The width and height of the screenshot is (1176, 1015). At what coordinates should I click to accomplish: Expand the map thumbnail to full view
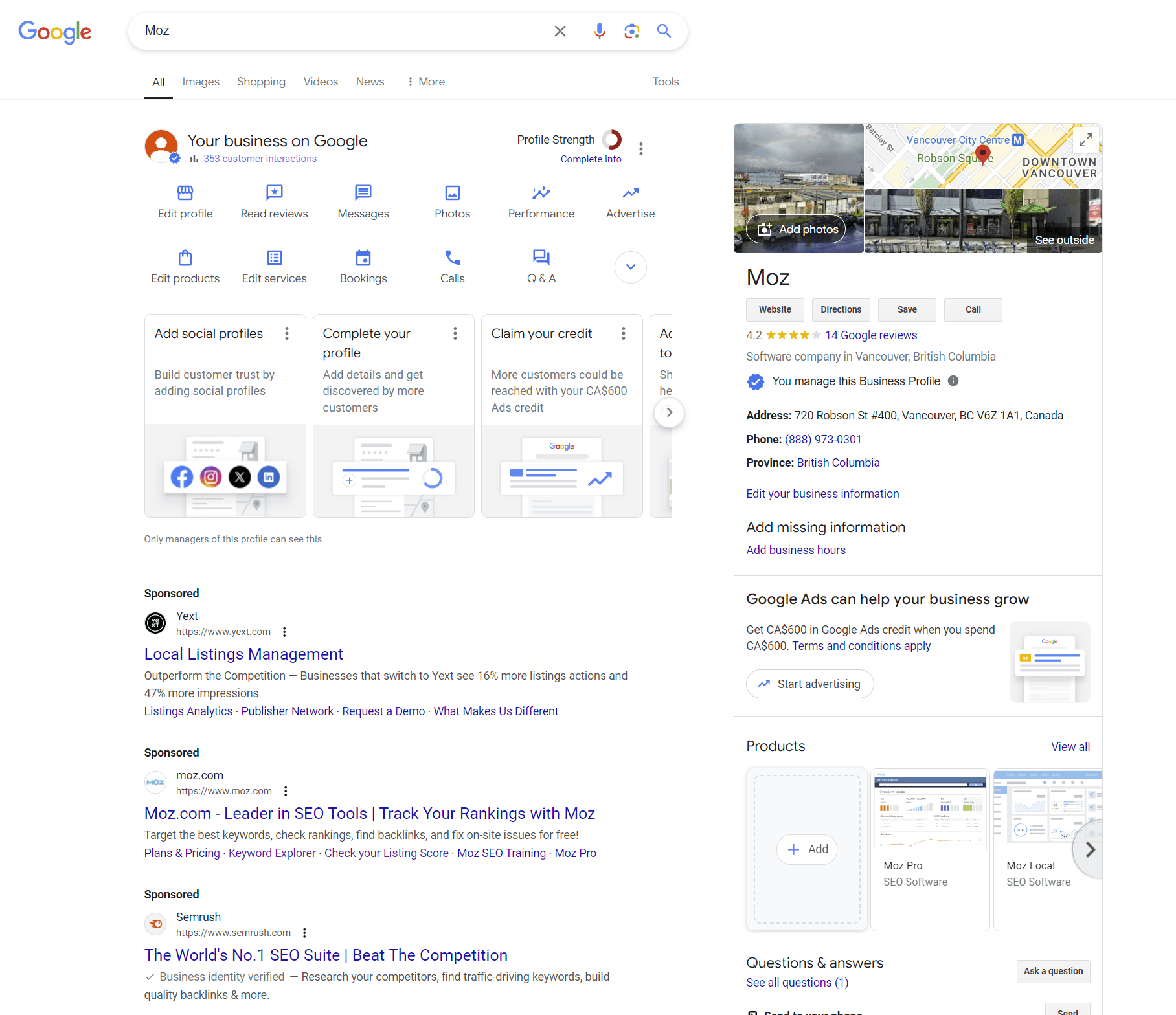[1086, 140]
